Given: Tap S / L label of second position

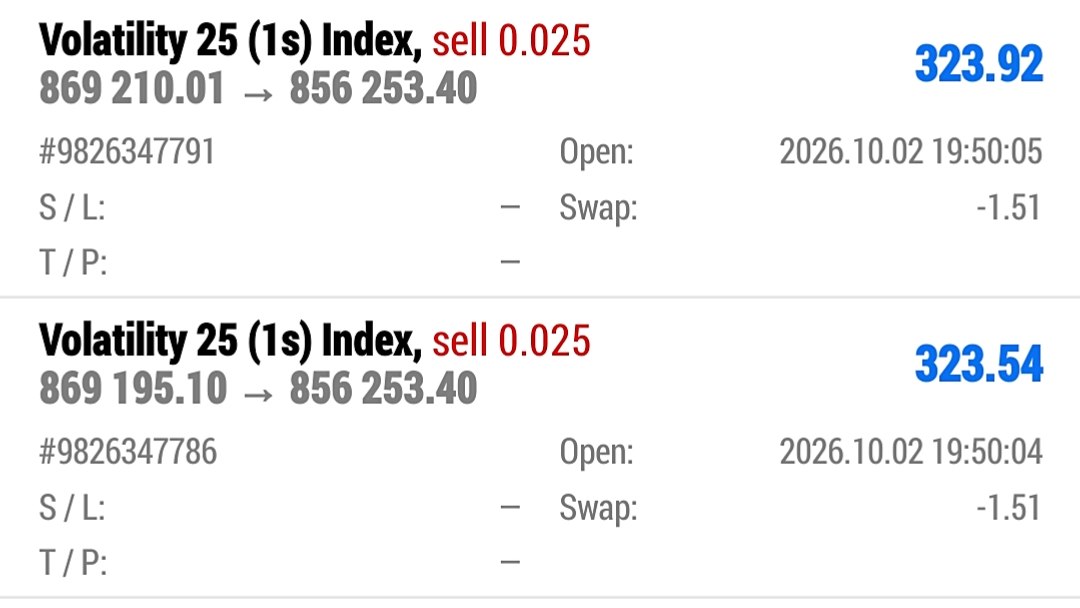Looking at the screenshot, I should tap(72, 508).
